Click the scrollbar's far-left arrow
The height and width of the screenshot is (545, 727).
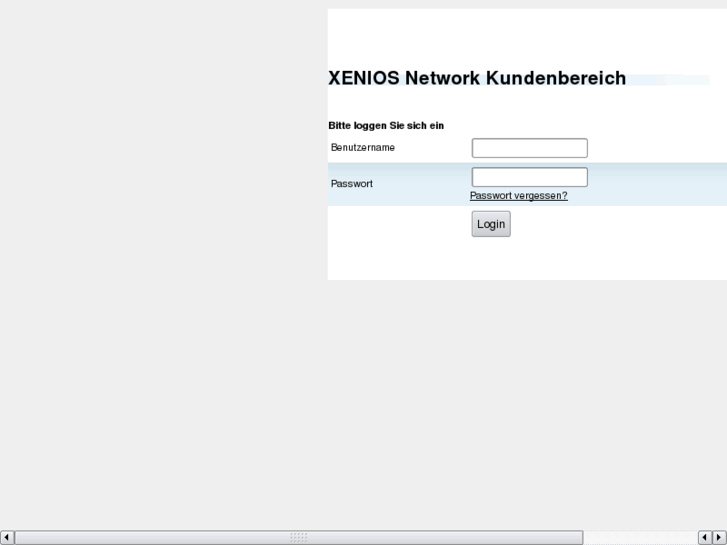click(7, 538)
